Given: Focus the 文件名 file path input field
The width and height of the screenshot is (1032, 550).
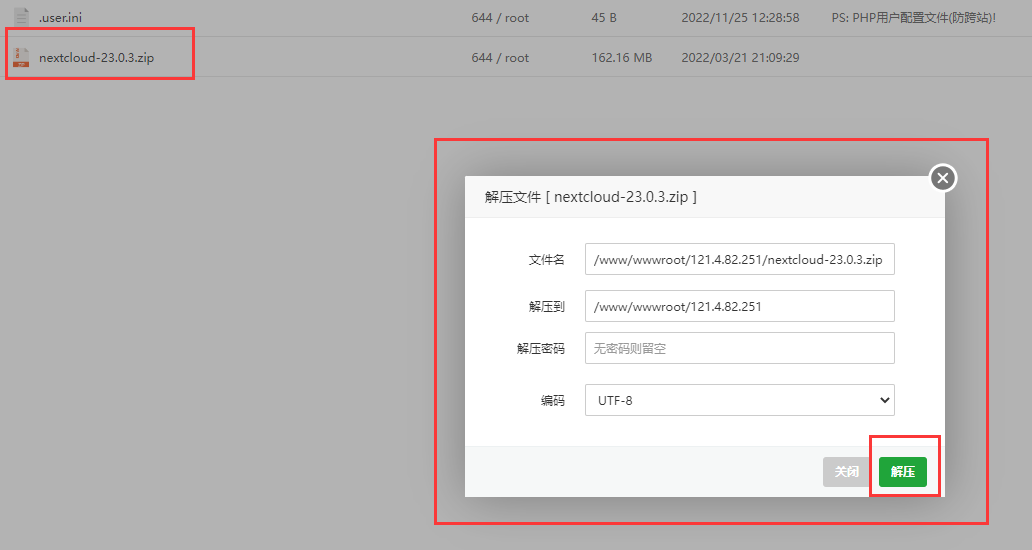Looking at the screenshot, I should (739, 259).
